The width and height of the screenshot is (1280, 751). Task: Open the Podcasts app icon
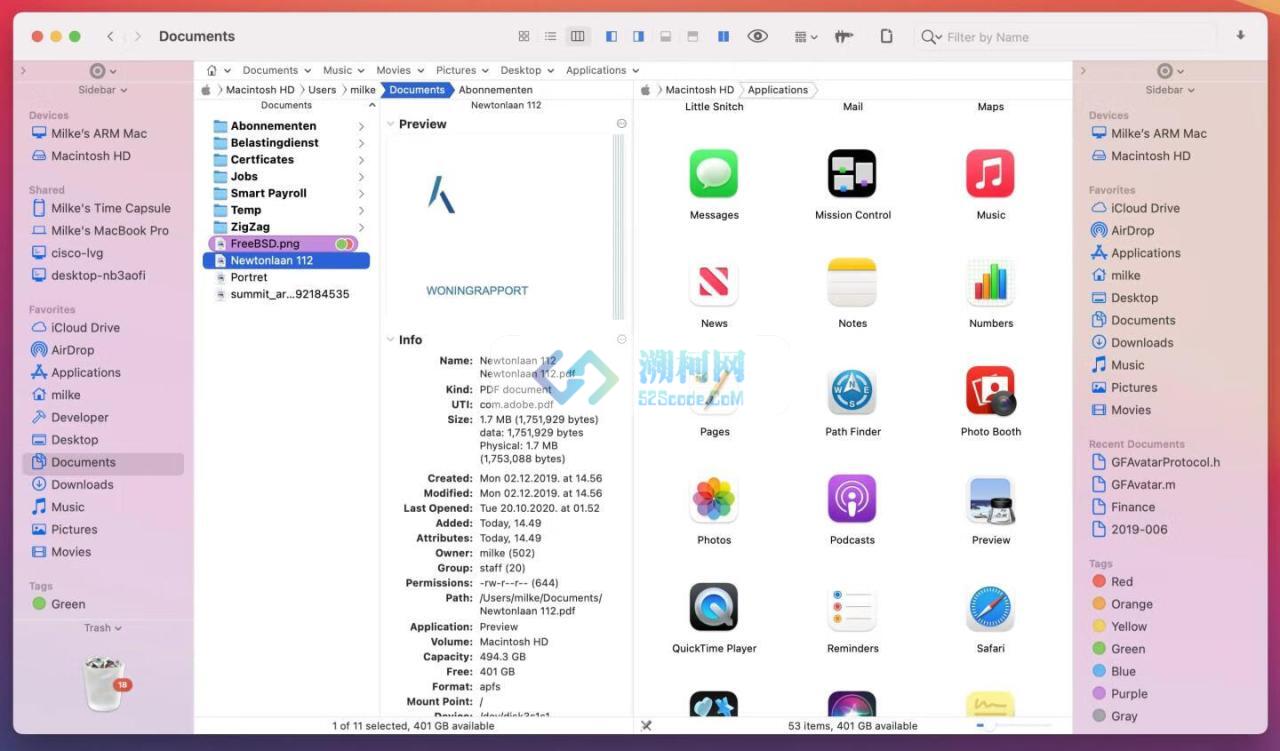click(852, 499)
